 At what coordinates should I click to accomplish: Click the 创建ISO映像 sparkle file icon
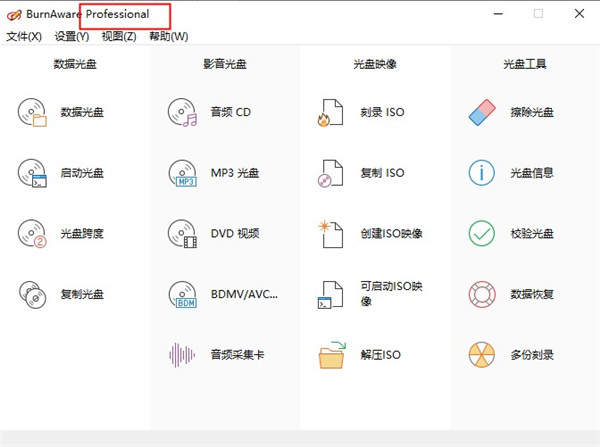pyautogui.click(x=330, y=234)
